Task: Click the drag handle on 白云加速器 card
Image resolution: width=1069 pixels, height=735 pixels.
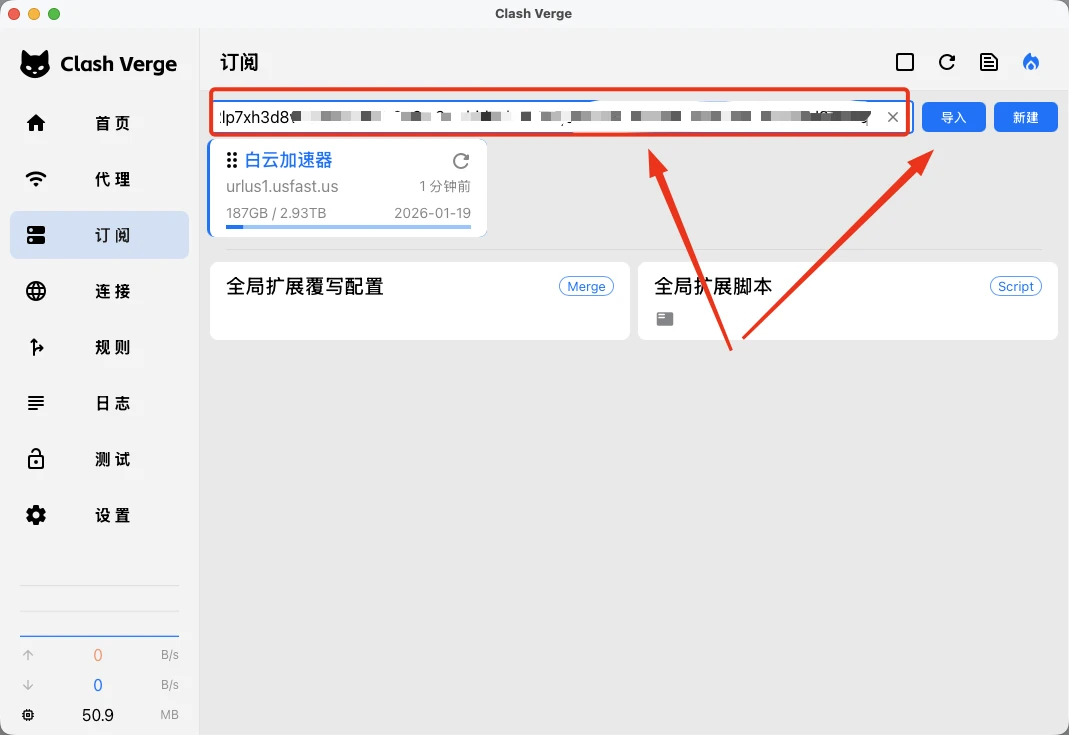Action: pyautogui.click(x=234, y=160)
